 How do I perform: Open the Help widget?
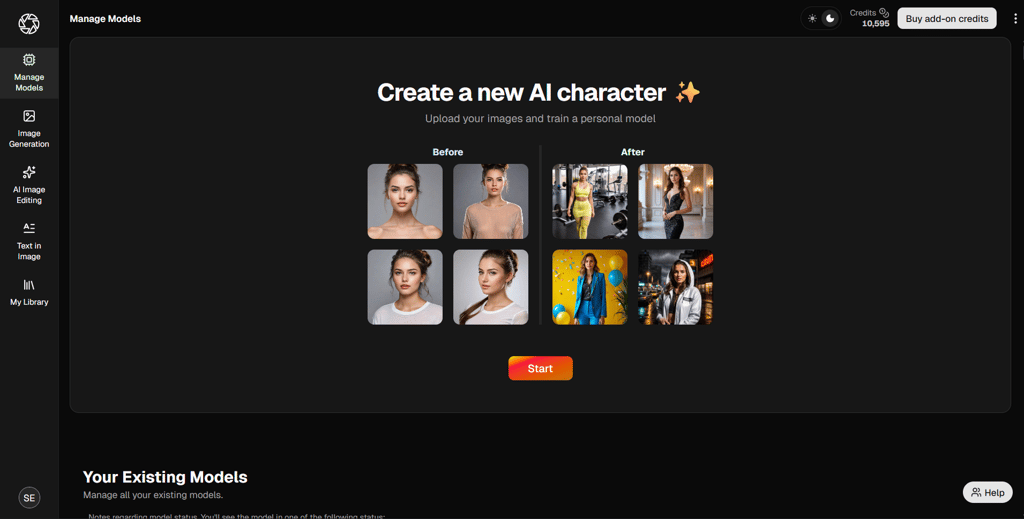tap(987, 492)
